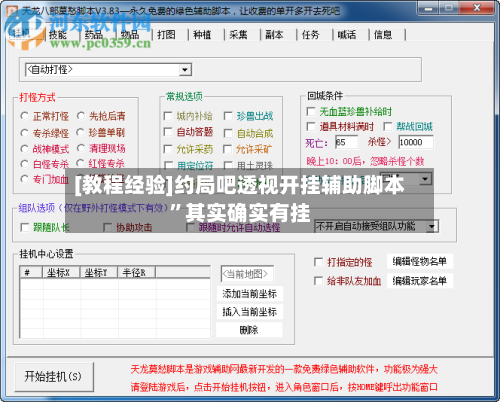500x402 pixels.
Task: Expand the <自动打怪> mode dropdown
Action: tap(185, 70)
